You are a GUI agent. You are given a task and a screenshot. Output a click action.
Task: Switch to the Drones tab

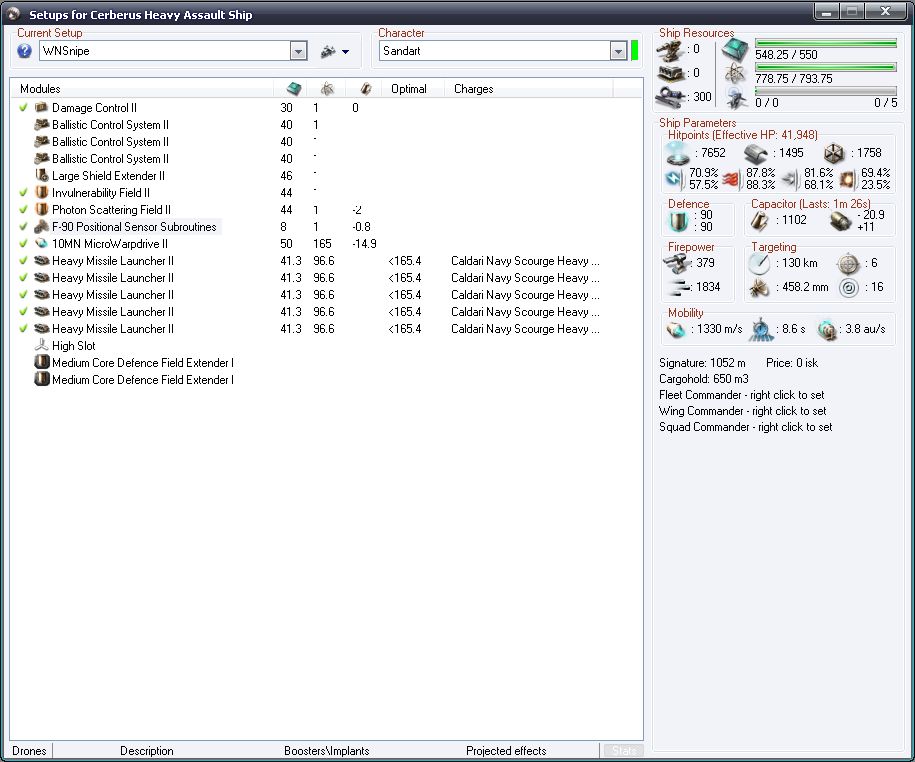click(29, 751)
